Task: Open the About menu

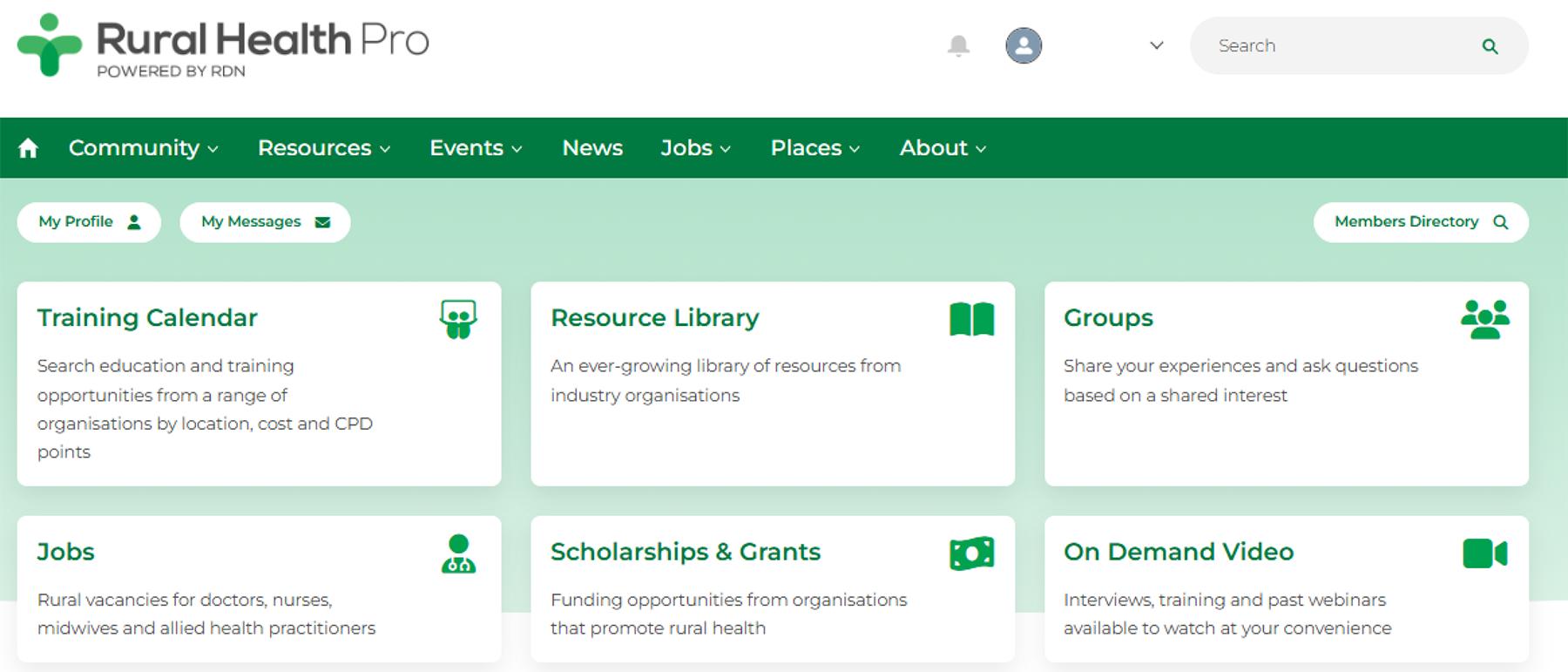Action: click(934, 148)
